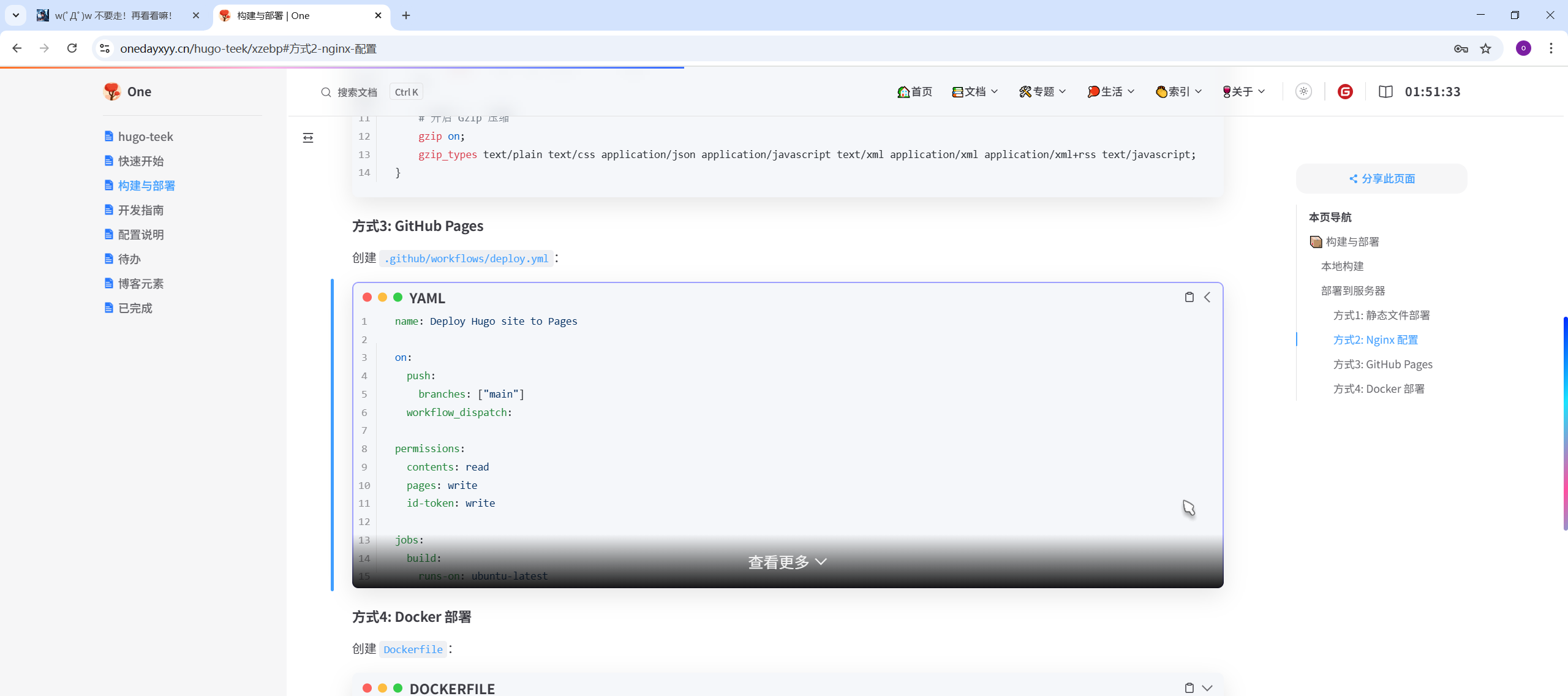1568x696 pixels.
Task: Open the 文档 dropdown menu
Action: (x=975, y=91)
